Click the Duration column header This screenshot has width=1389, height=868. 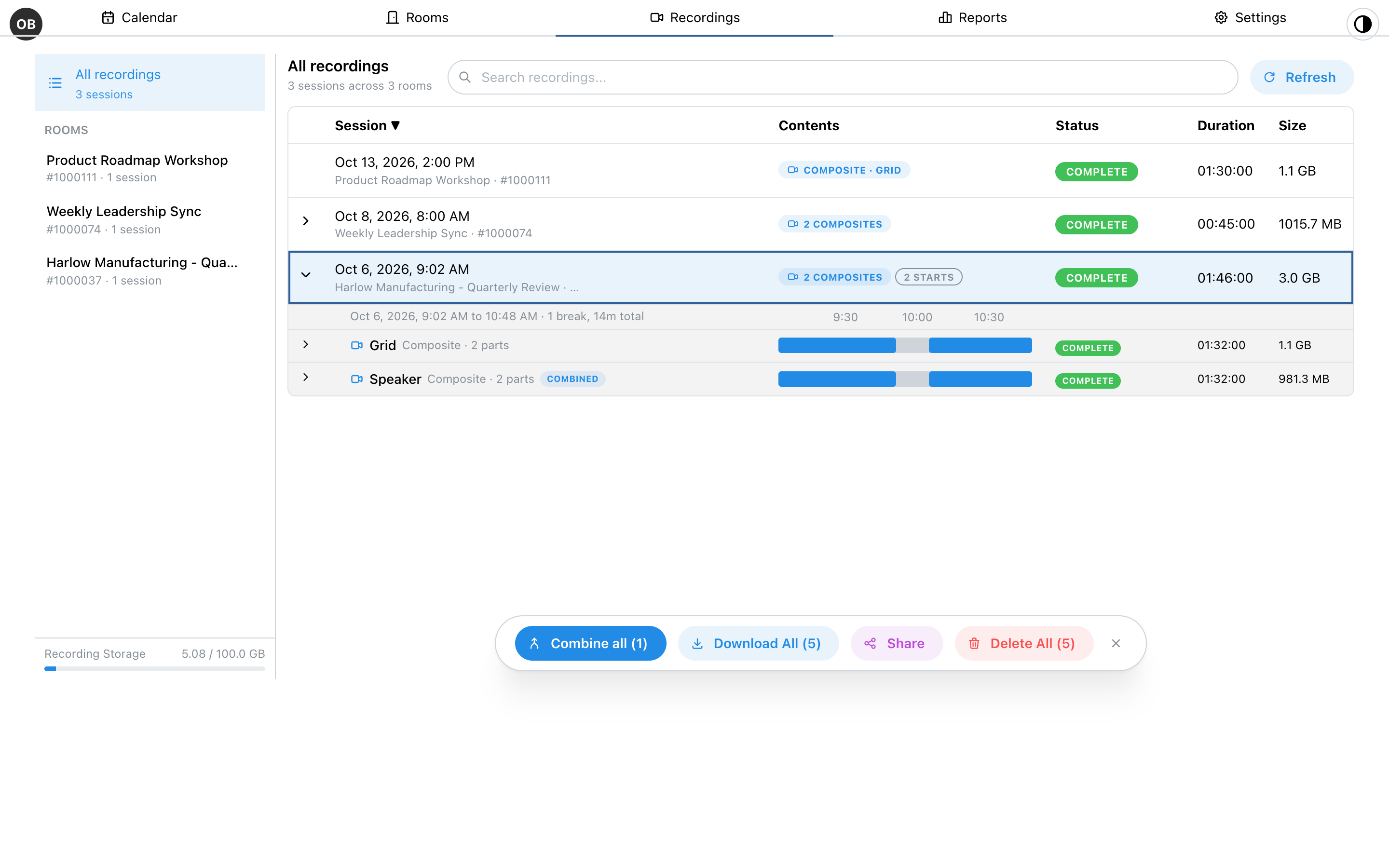click(1226, 126)
